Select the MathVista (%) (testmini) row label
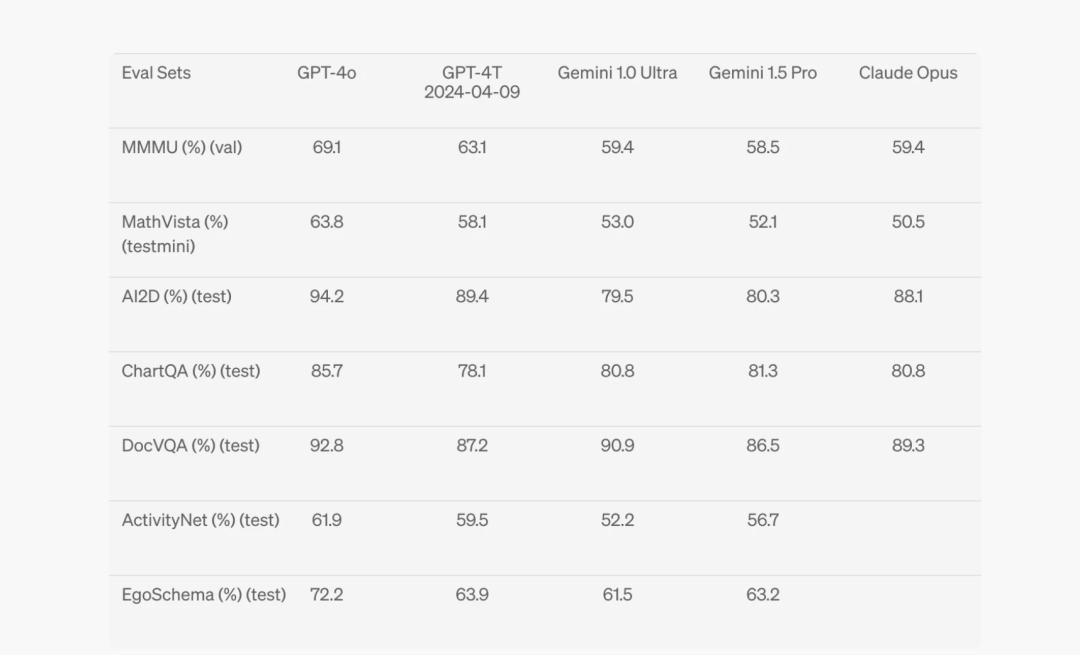Viewport: 1080px width, 655px height. [x=175, y=234]
